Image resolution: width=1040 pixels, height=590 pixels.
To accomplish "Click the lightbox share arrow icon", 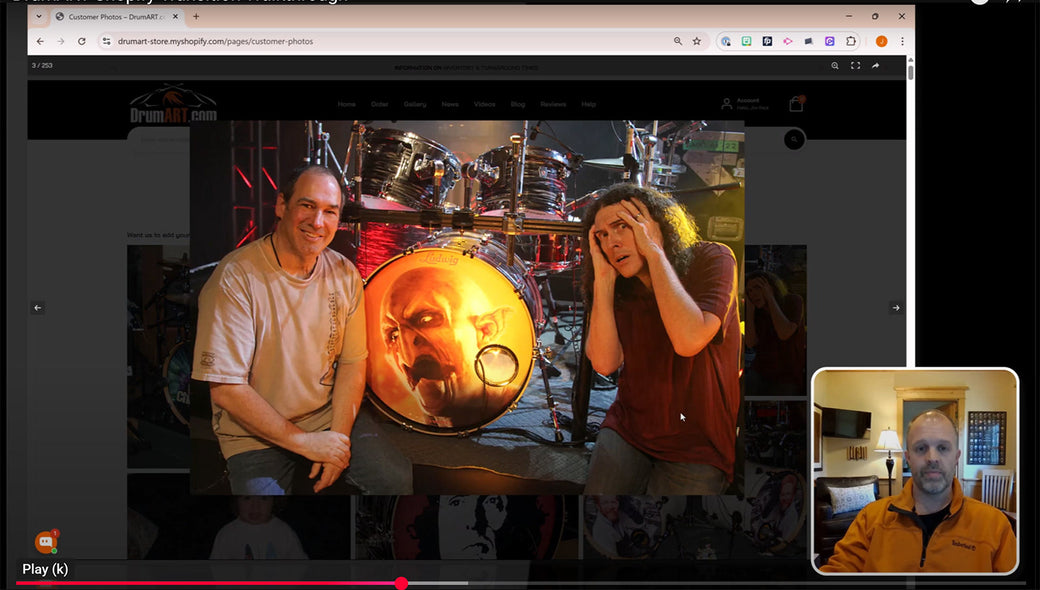I will point(875,66).
